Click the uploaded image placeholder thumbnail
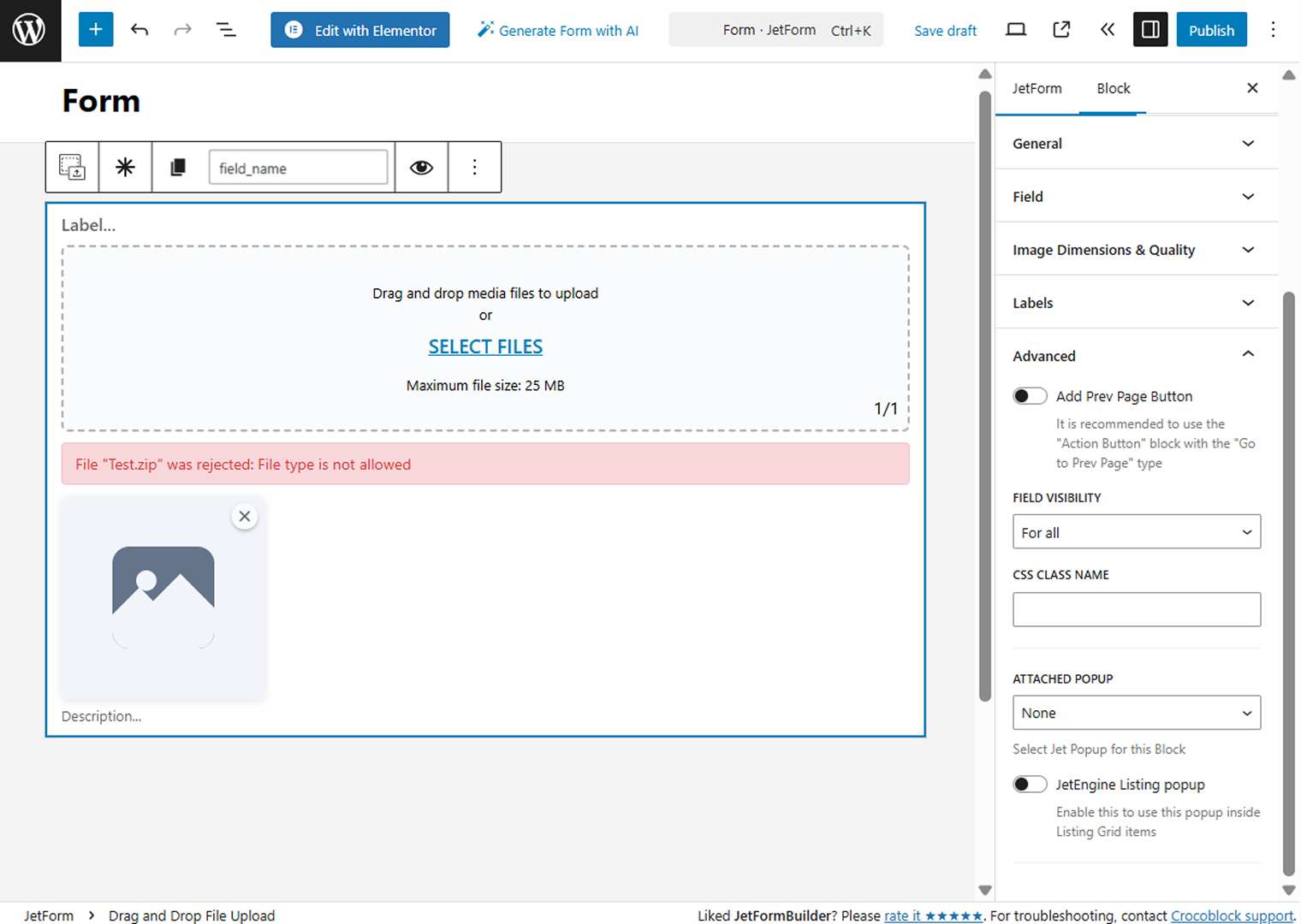The height and width of the screenshot is (924, 1301). click(163, 597)
